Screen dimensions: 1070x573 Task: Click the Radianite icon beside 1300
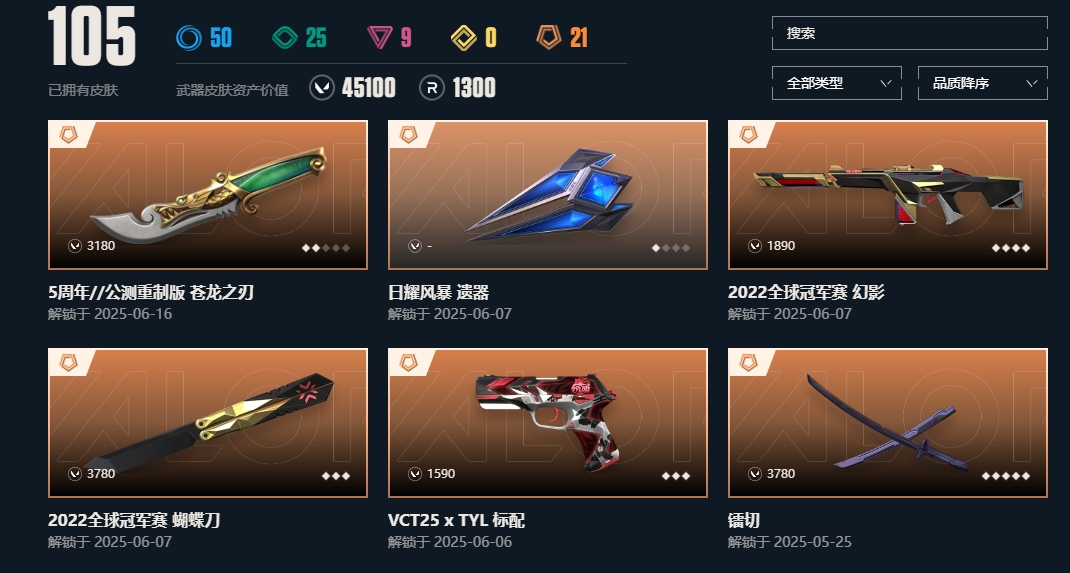click(x=432, y=88)
